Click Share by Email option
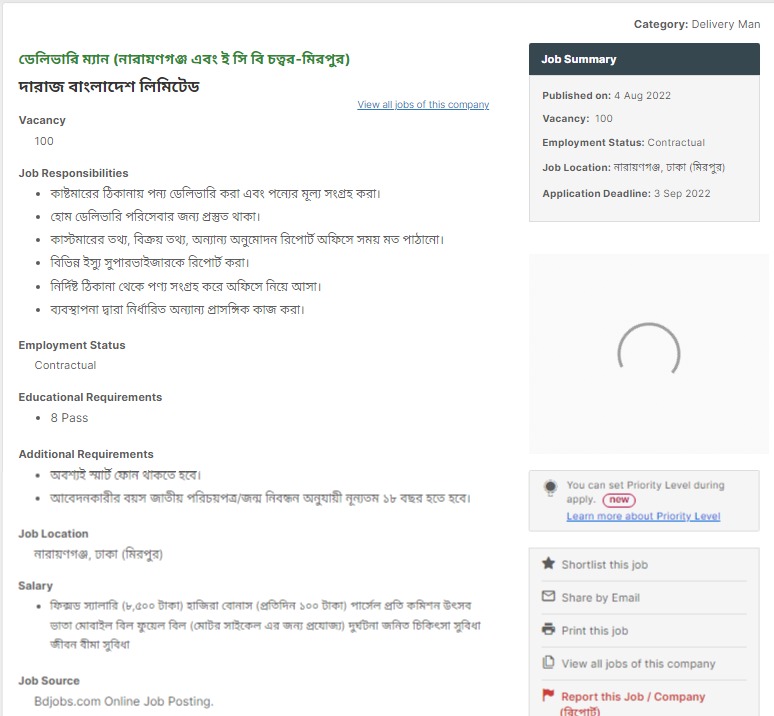The height and width of the screenshot is (716, 774). [601, 598]
